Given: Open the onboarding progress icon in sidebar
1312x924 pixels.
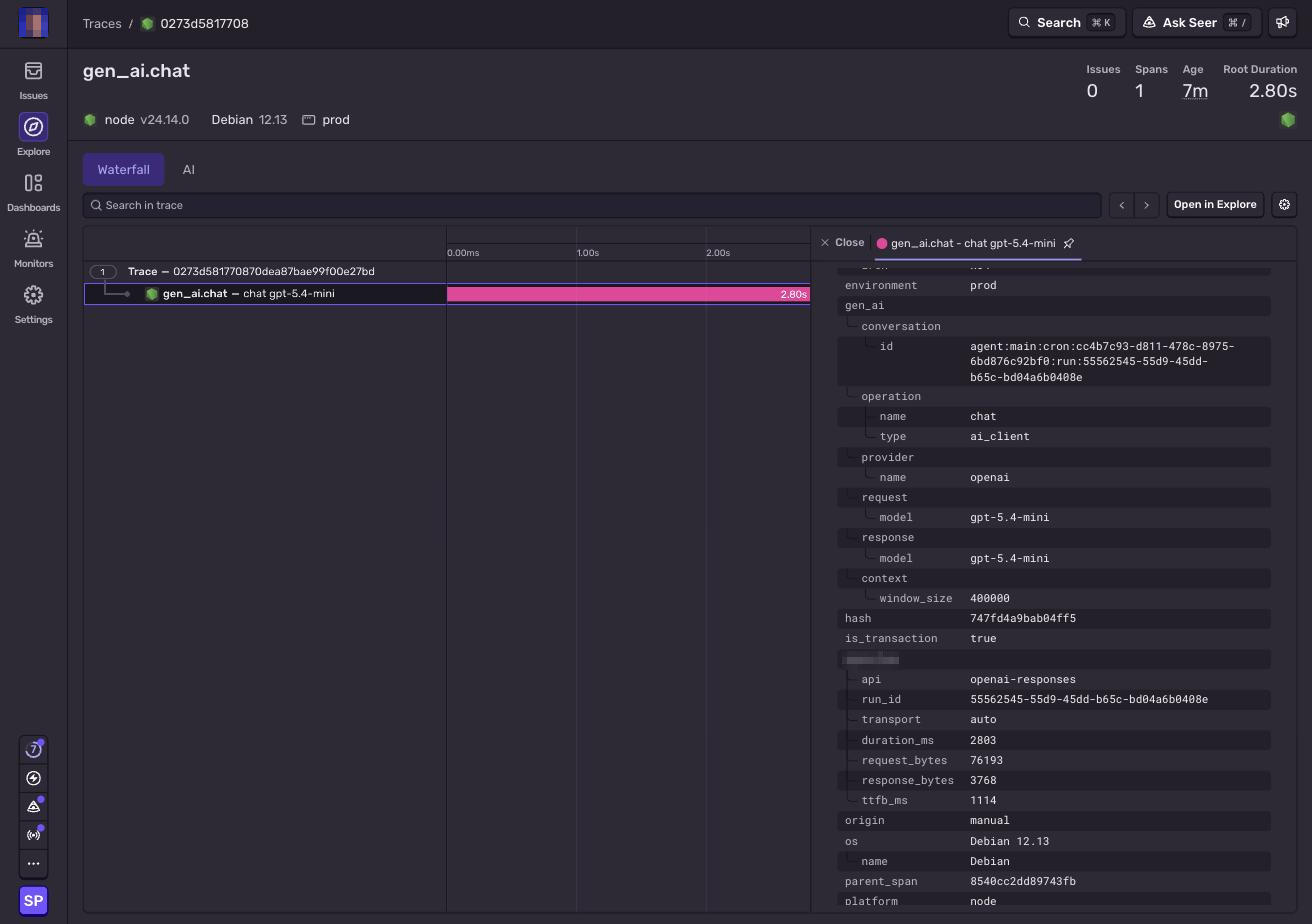Looking at the screenshot, I should click(33, 750).
